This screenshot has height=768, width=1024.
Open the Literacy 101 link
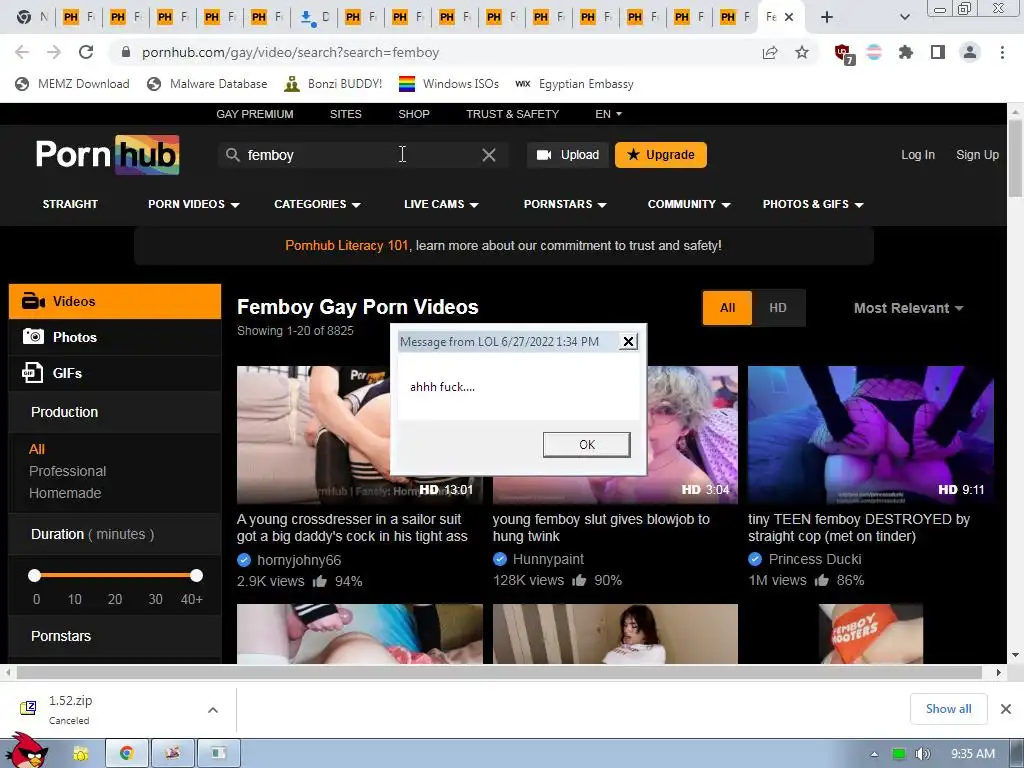pos(346,246)
